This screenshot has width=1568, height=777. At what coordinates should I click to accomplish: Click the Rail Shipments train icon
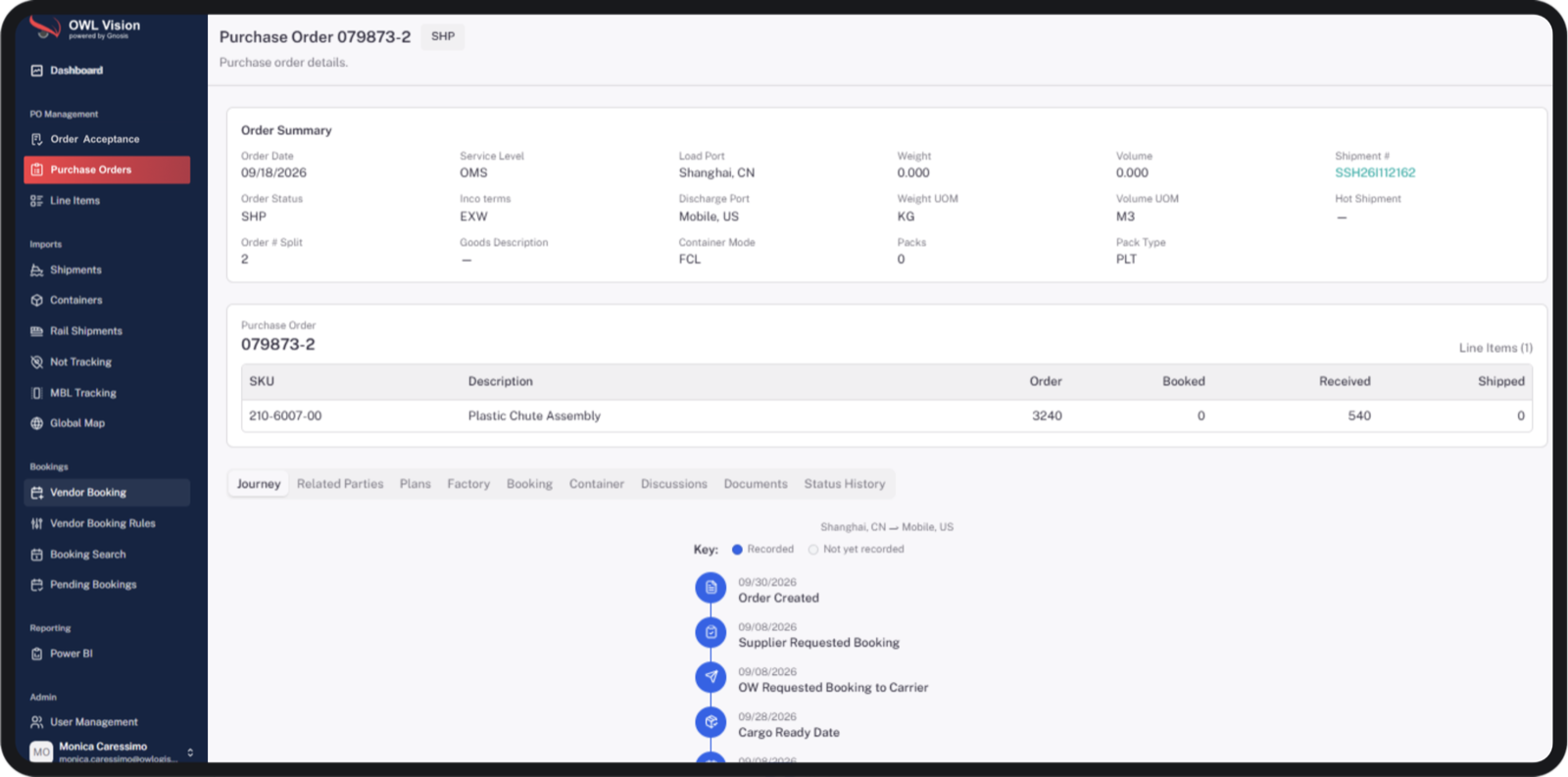pyautogui.click(x=37, y=331)
